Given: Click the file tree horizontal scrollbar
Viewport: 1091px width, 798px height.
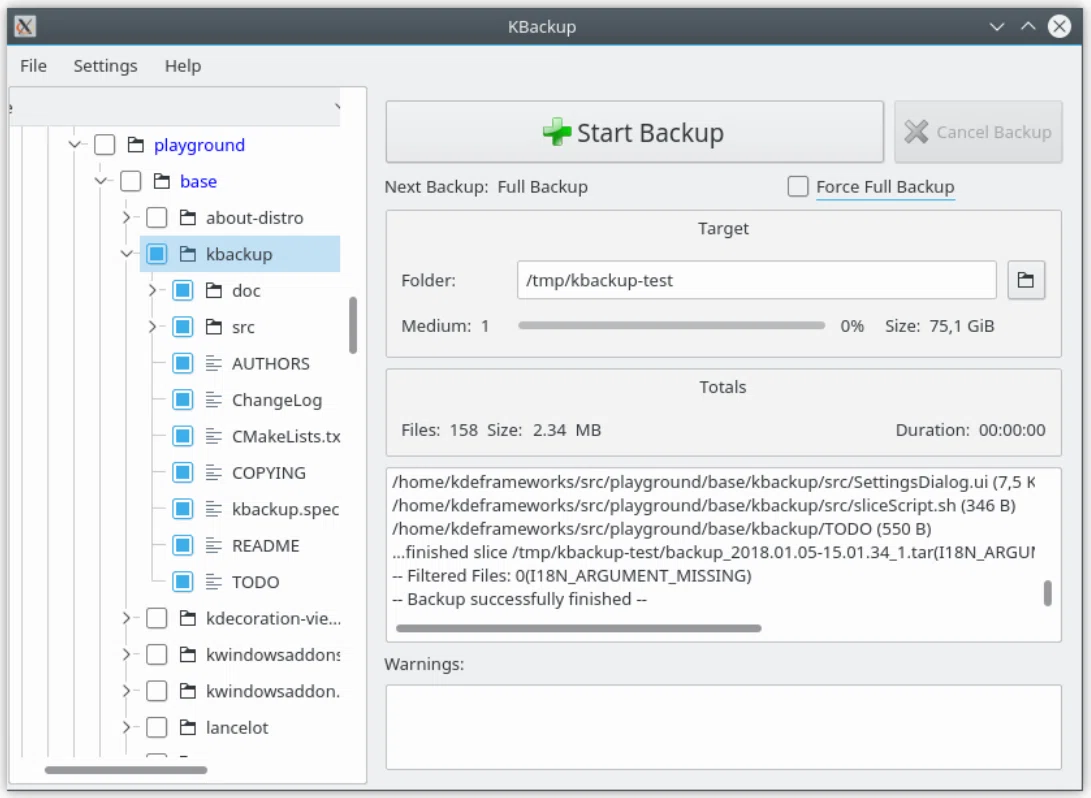Looking at the screenshot, I should [126, 770].
